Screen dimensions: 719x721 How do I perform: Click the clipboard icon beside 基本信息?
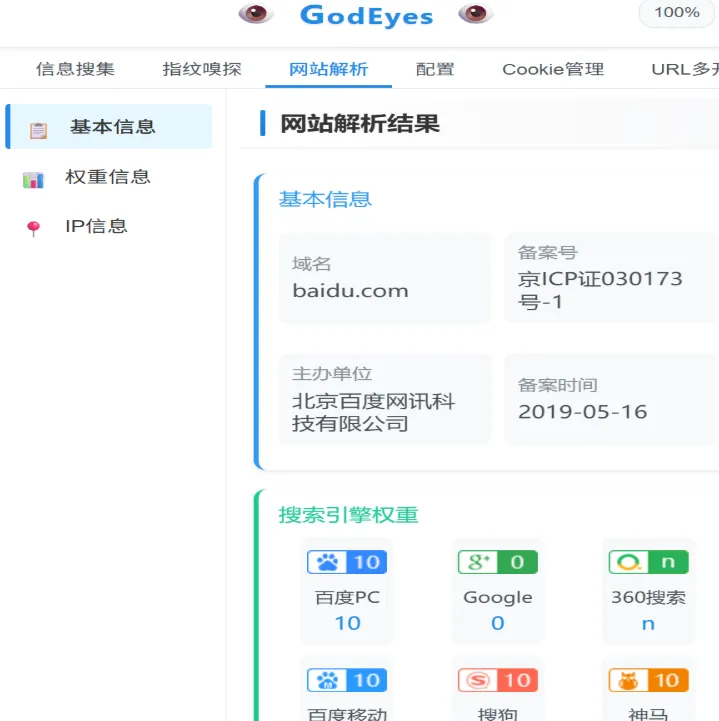click(38, 131)
